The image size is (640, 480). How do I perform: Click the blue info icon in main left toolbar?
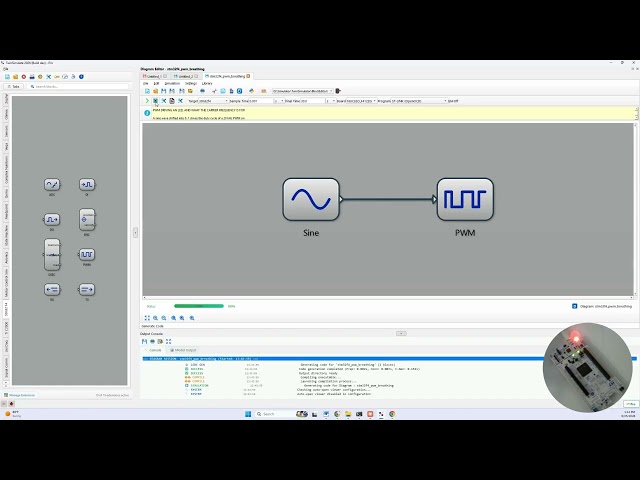pyautogui.click(x=81, y=77)
